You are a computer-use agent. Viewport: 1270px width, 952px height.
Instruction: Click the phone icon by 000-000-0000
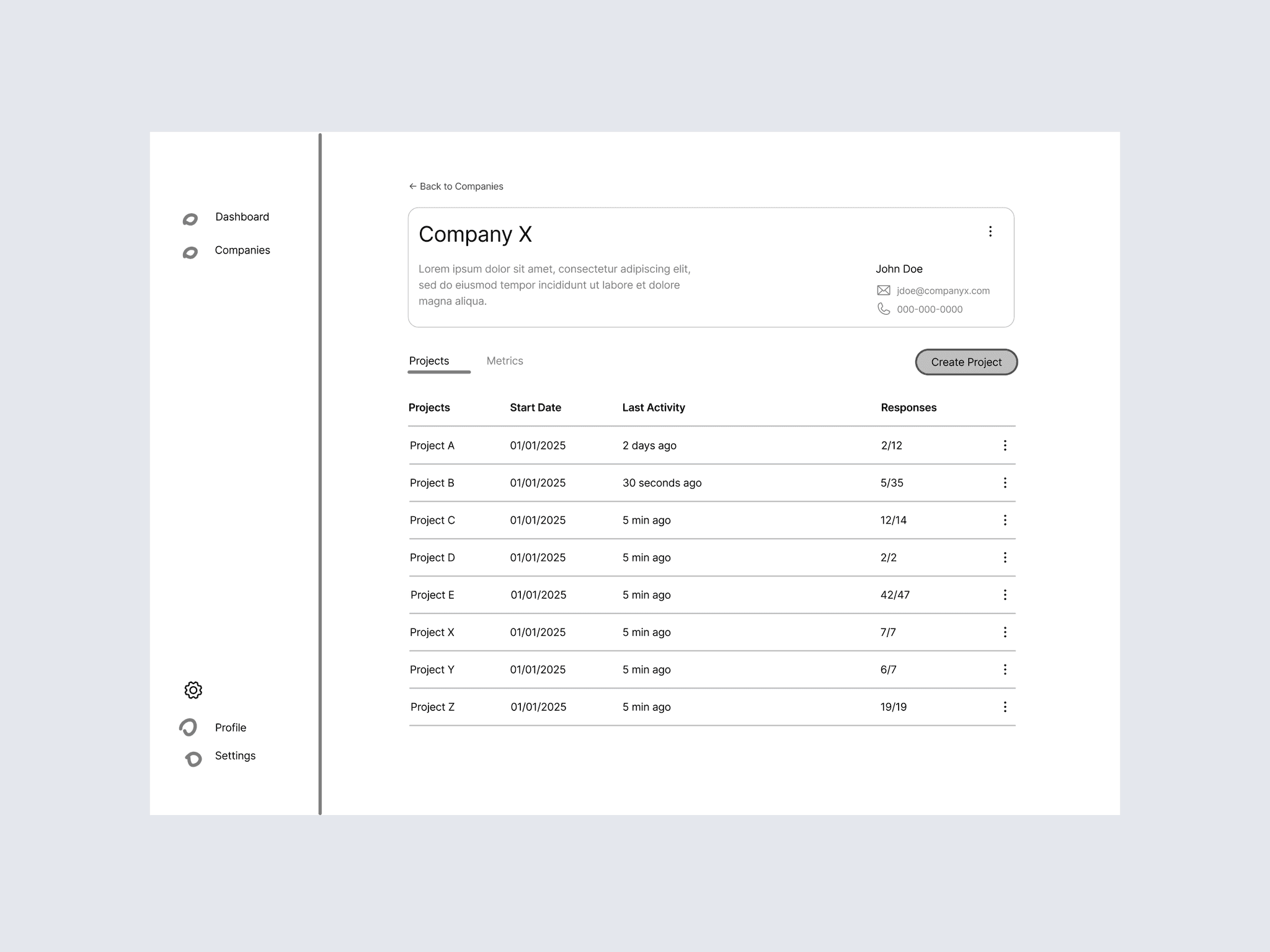pos(884,309)
